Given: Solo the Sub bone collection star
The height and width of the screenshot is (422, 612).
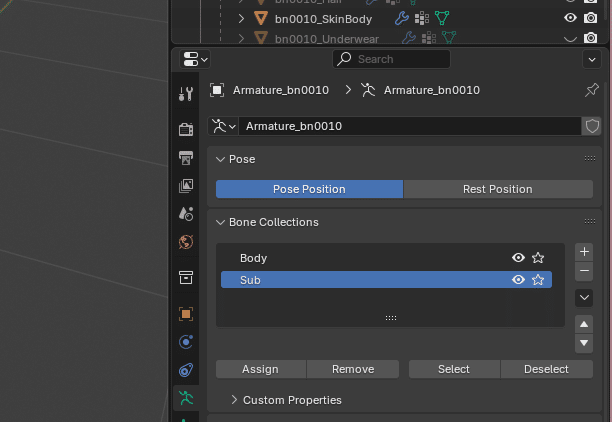Looking at the screenshot, I should pos(538,280).
